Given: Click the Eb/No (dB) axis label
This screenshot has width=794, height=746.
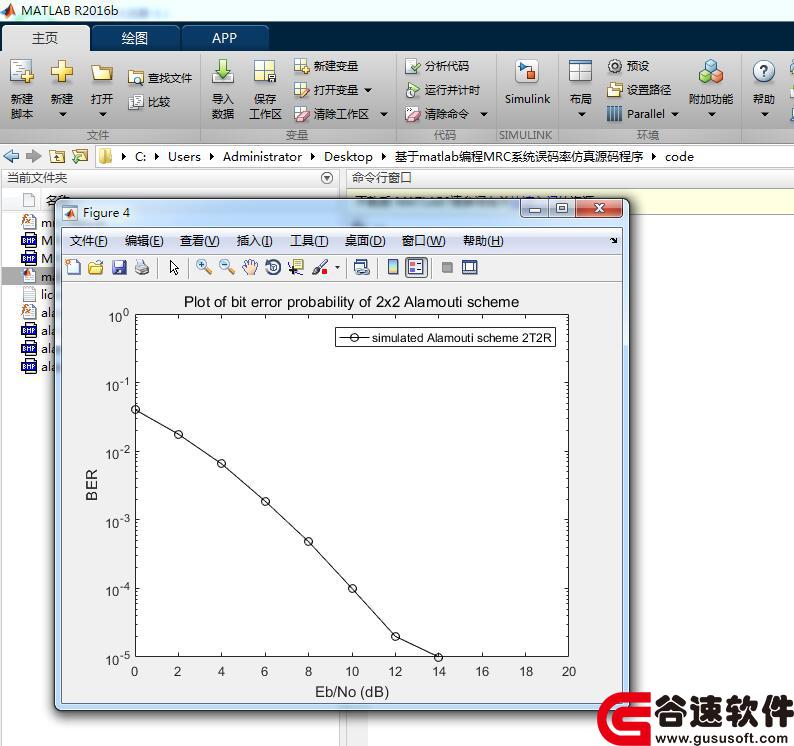Looking at the screenshot, I should pos(352,691).
